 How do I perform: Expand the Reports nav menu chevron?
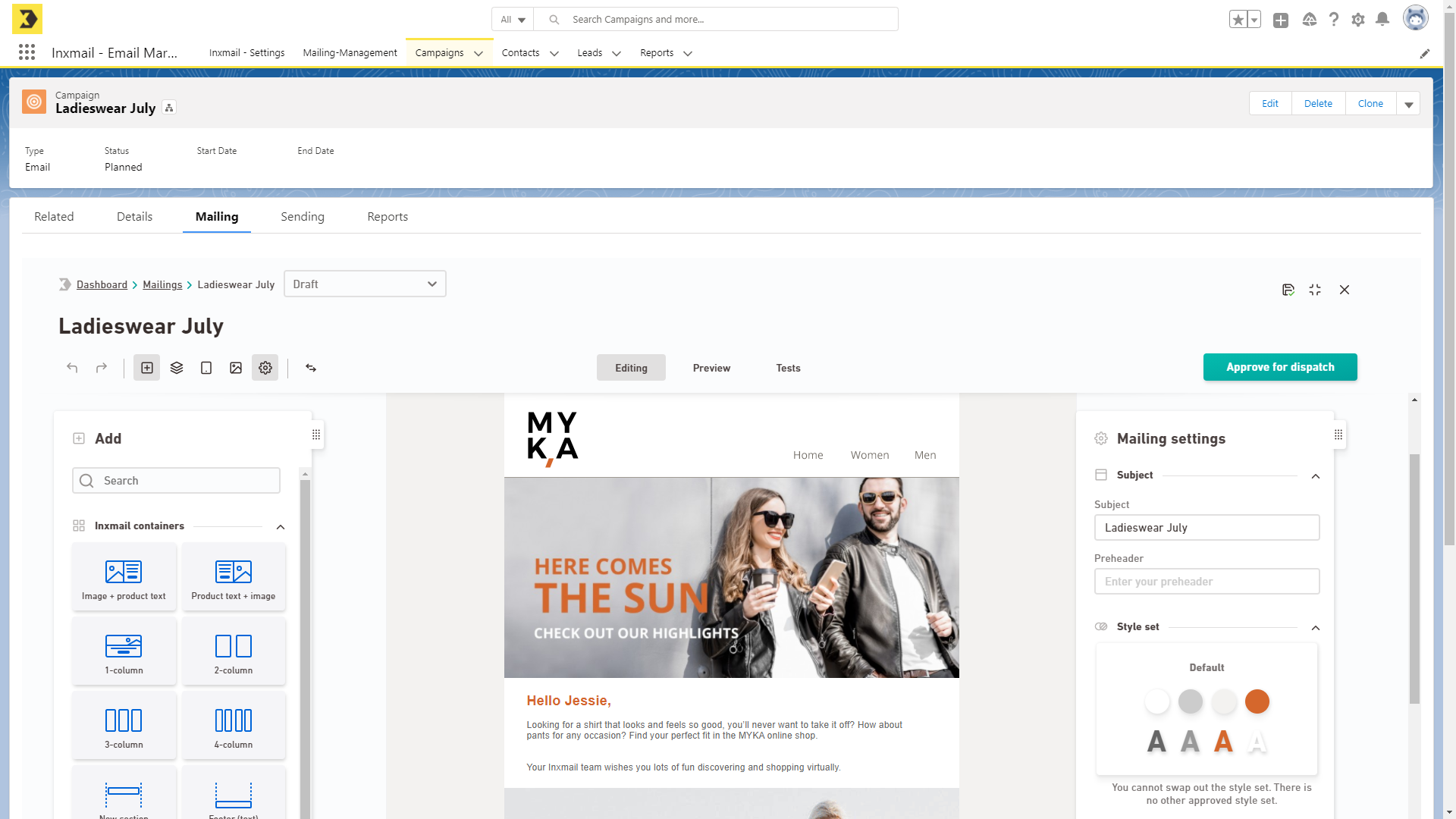(x=688, y=53)
